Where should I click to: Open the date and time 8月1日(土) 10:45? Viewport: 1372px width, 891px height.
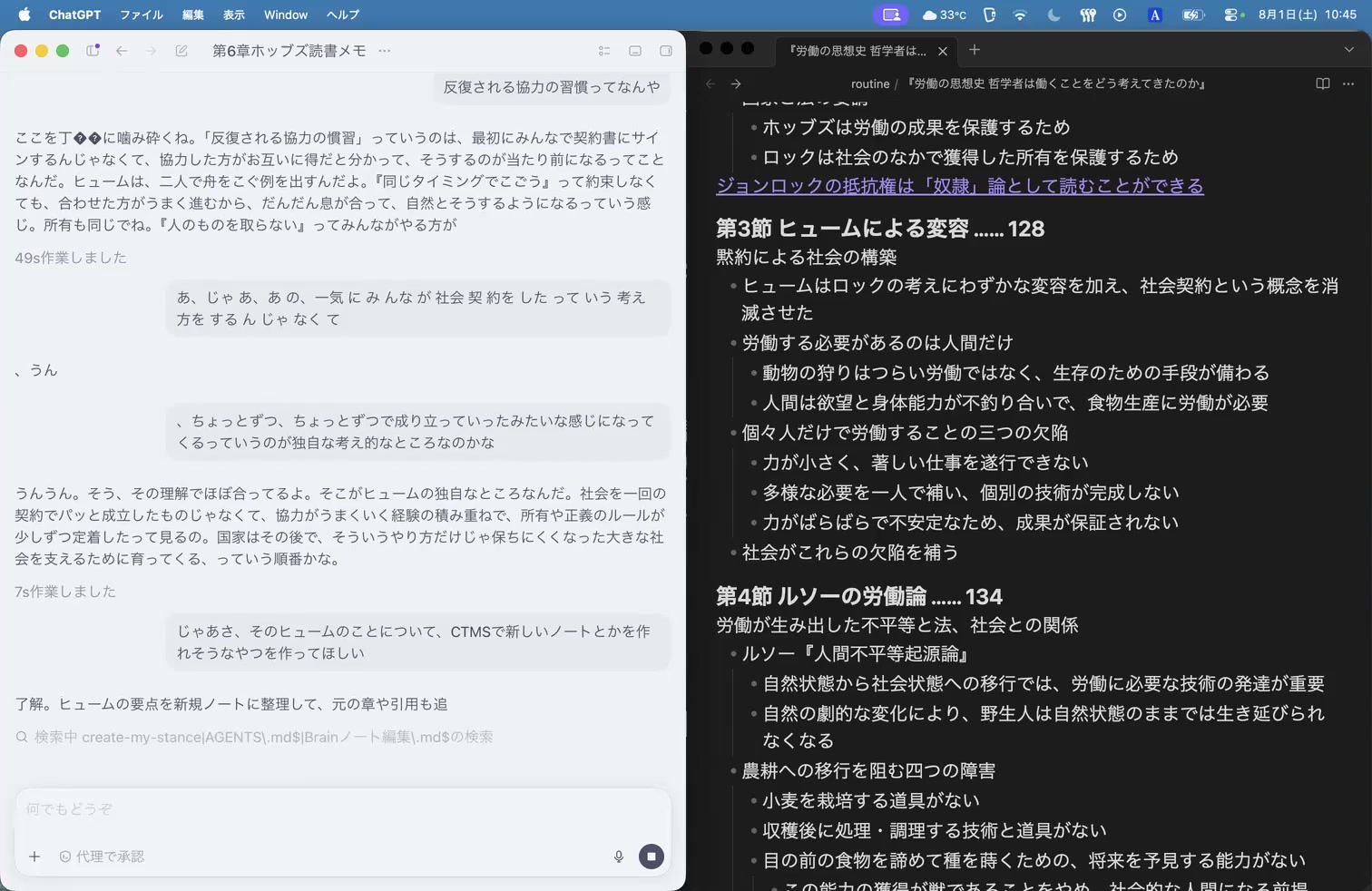(x=1307, y=15)
